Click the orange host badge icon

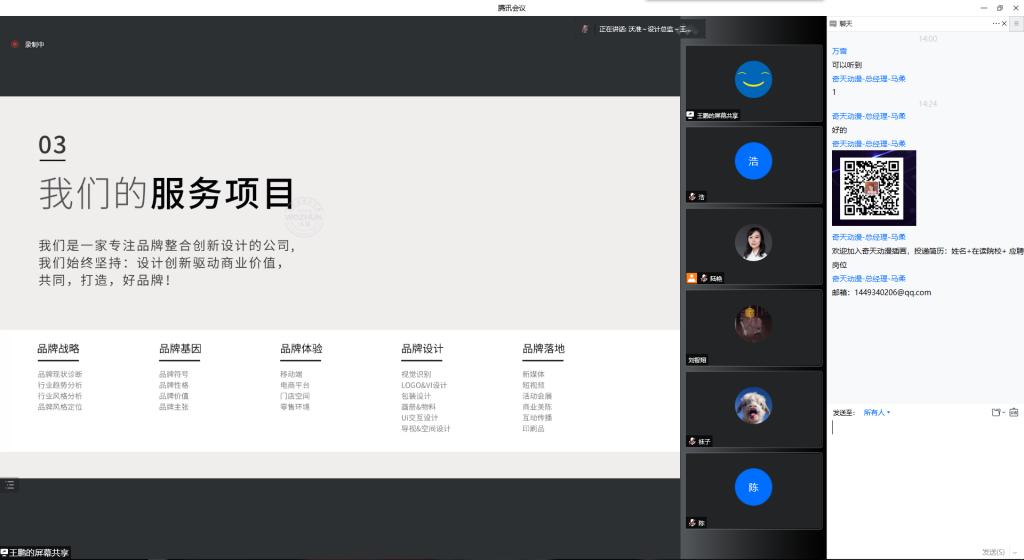692,278
